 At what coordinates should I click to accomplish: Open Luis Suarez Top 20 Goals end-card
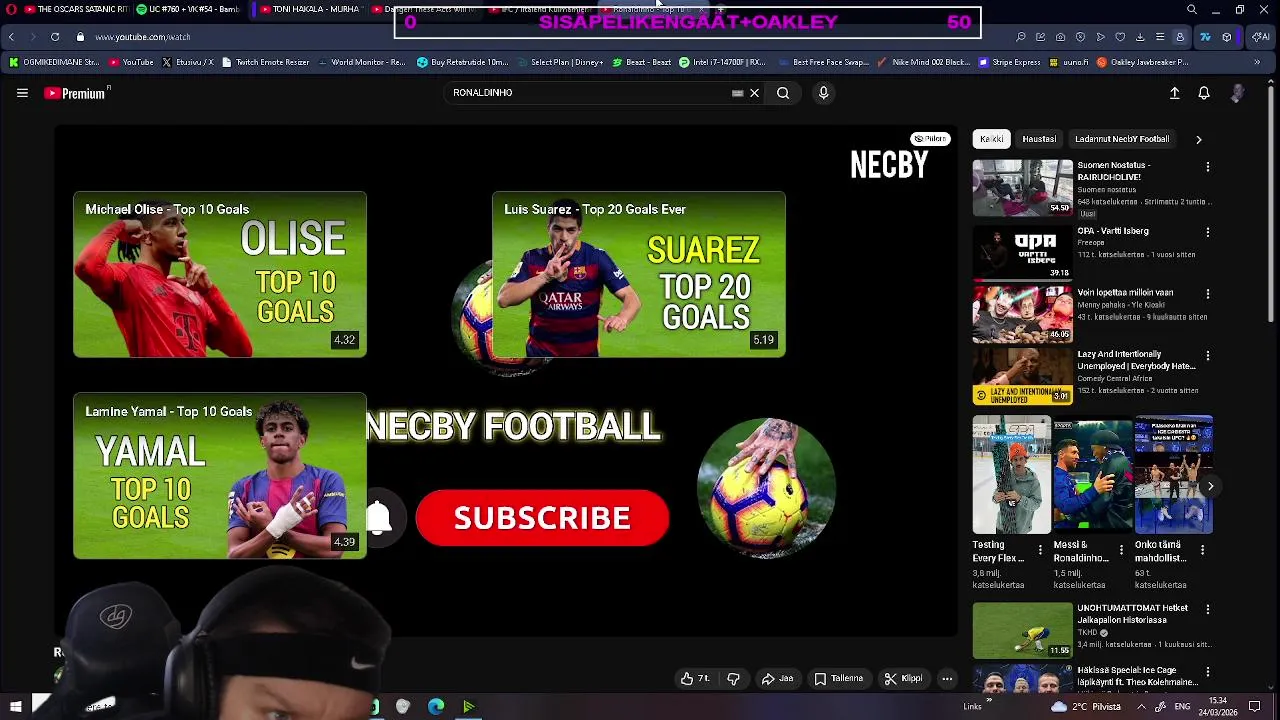click(639, 275)
